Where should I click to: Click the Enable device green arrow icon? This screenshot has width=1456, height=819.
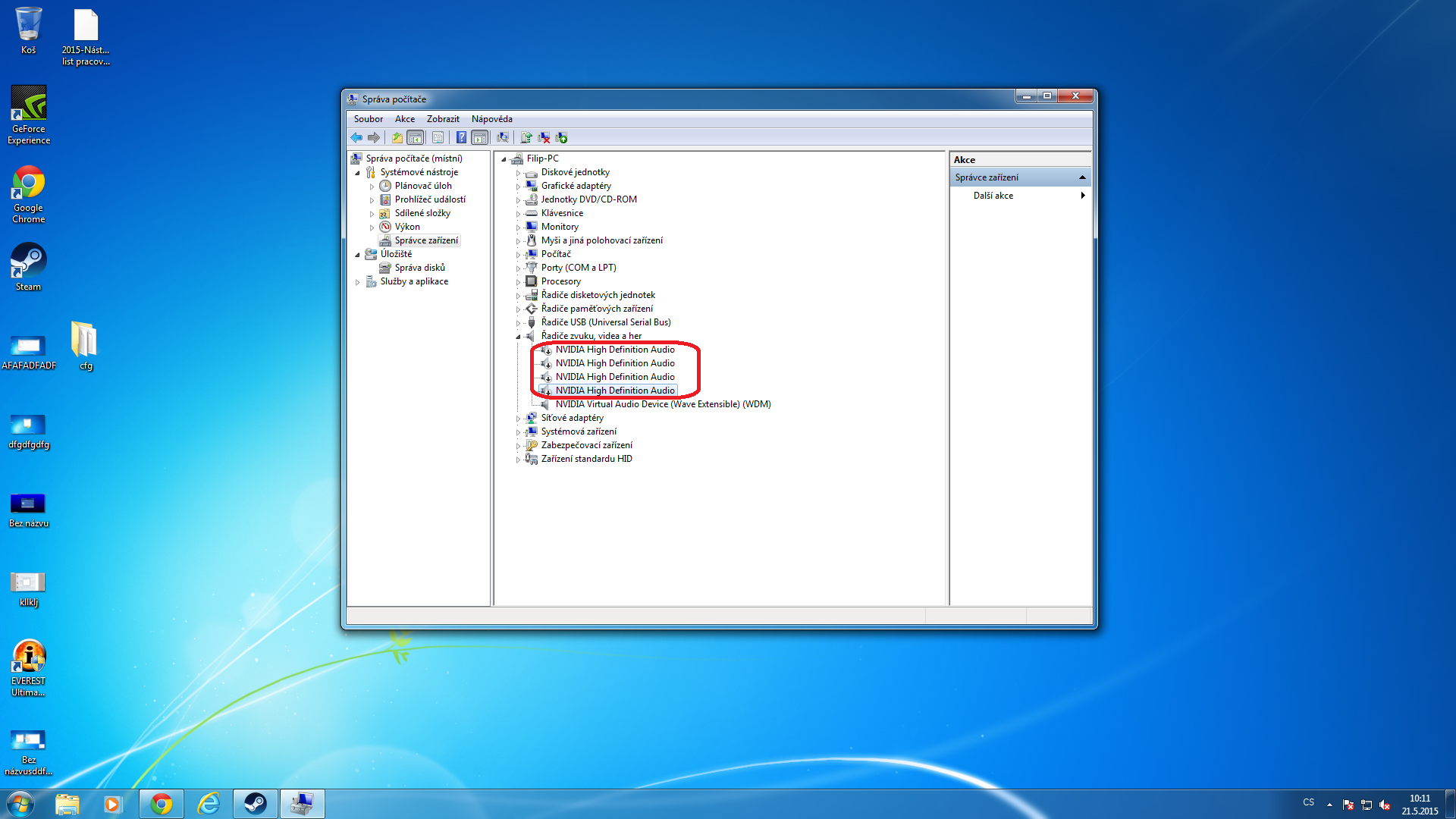click(x=562, y=137)
